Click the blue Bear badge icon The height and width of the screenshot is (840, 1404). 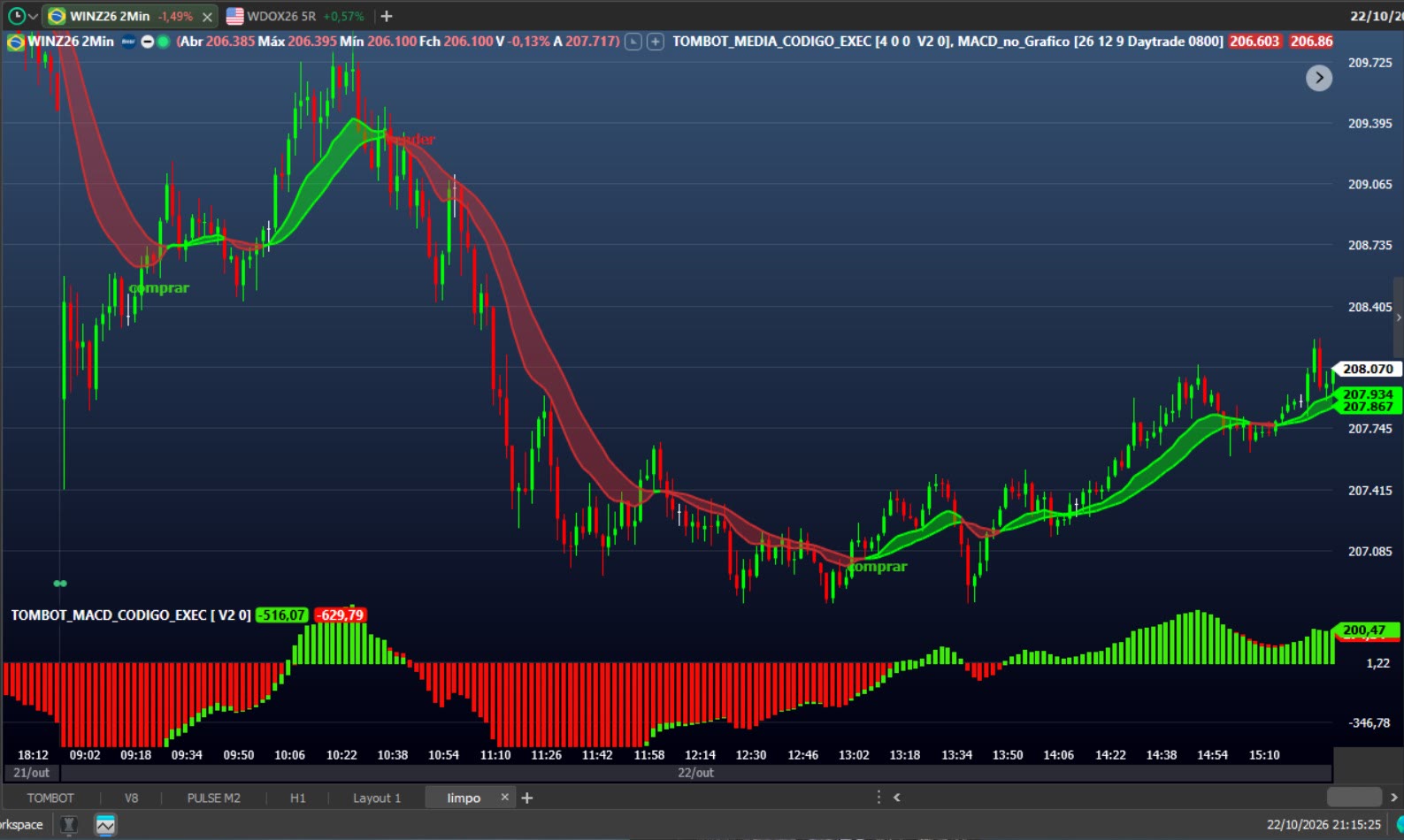(x=128, y=41)
